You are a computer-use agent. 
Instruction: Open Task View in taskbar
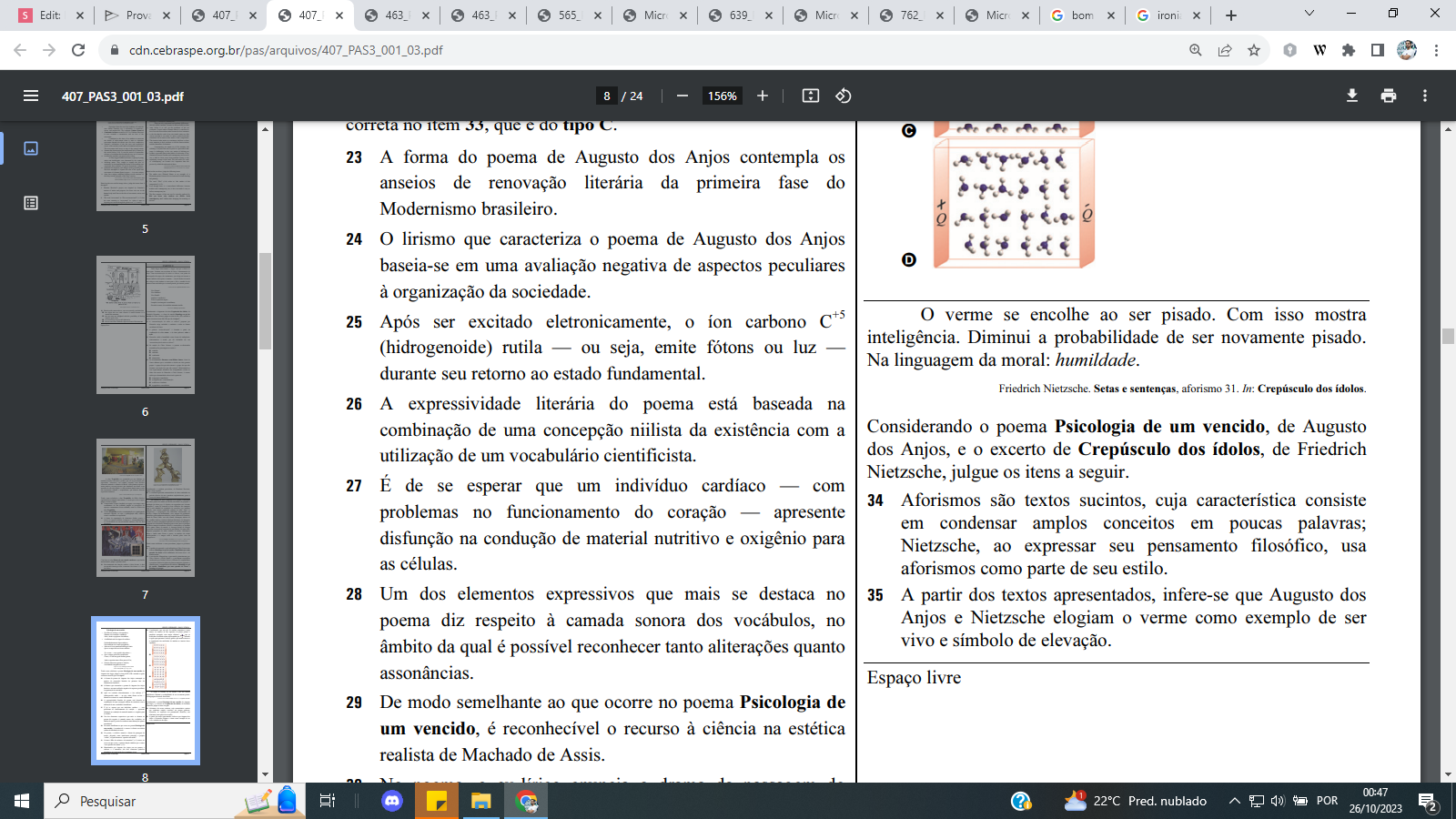[x=328, y=801]
